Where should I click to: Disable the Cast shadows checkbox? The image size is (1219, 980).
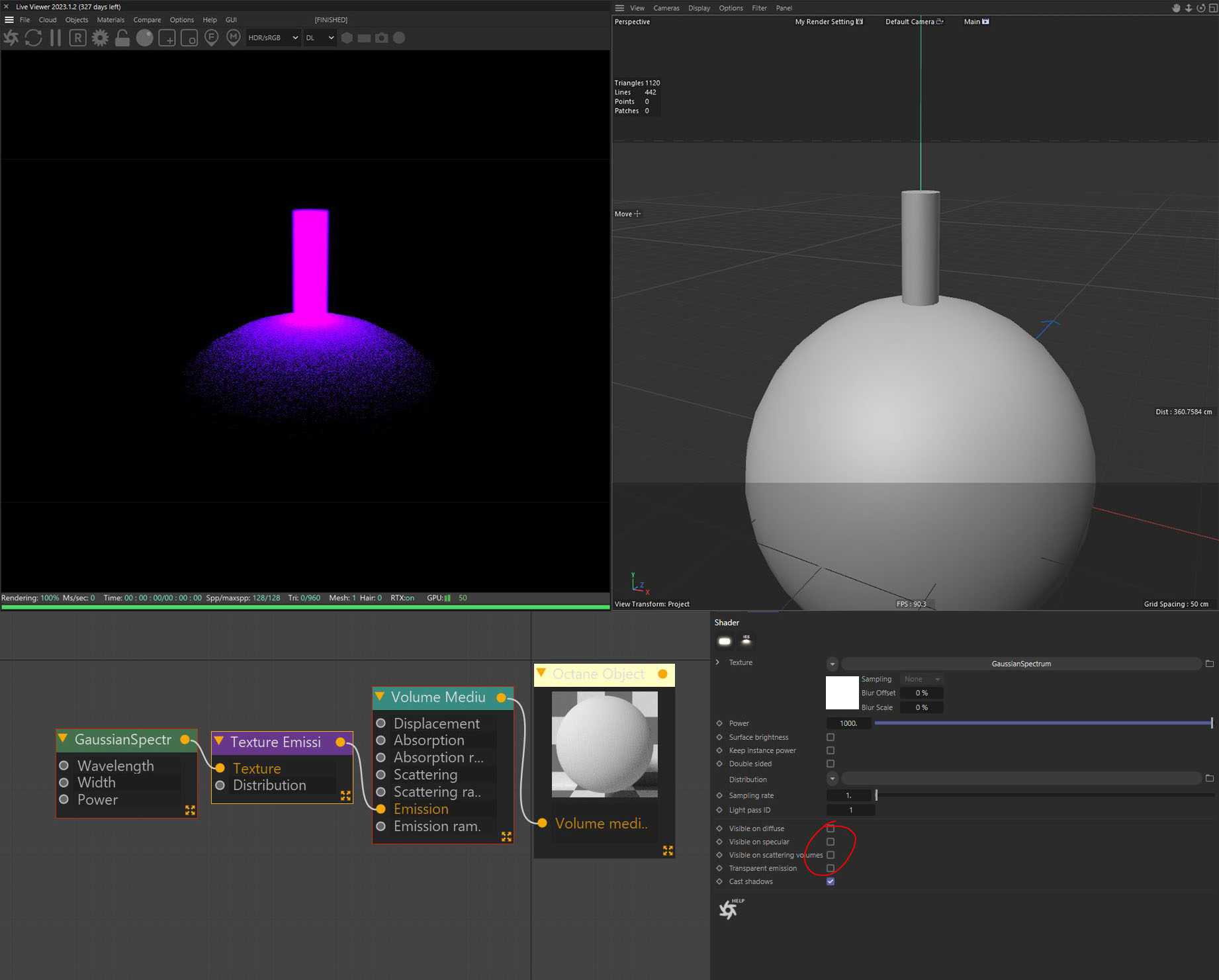pyautogui.click(x=831, y=881)
